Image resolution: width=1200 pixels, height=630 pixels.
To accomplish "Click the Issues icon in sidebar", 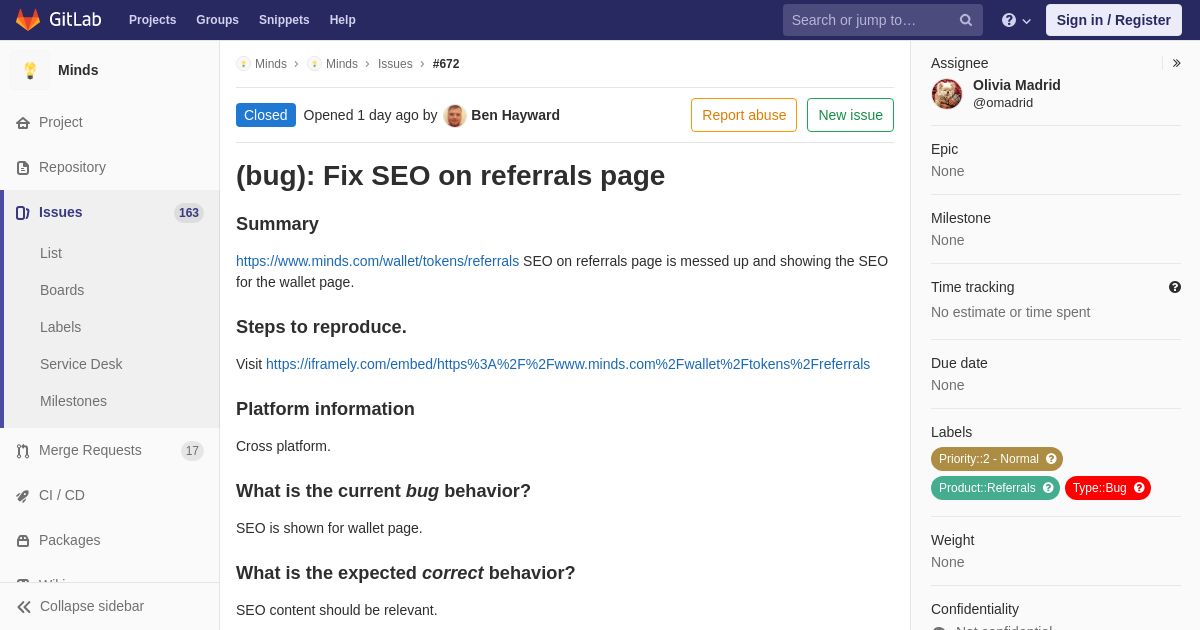I will click(23, 213).
